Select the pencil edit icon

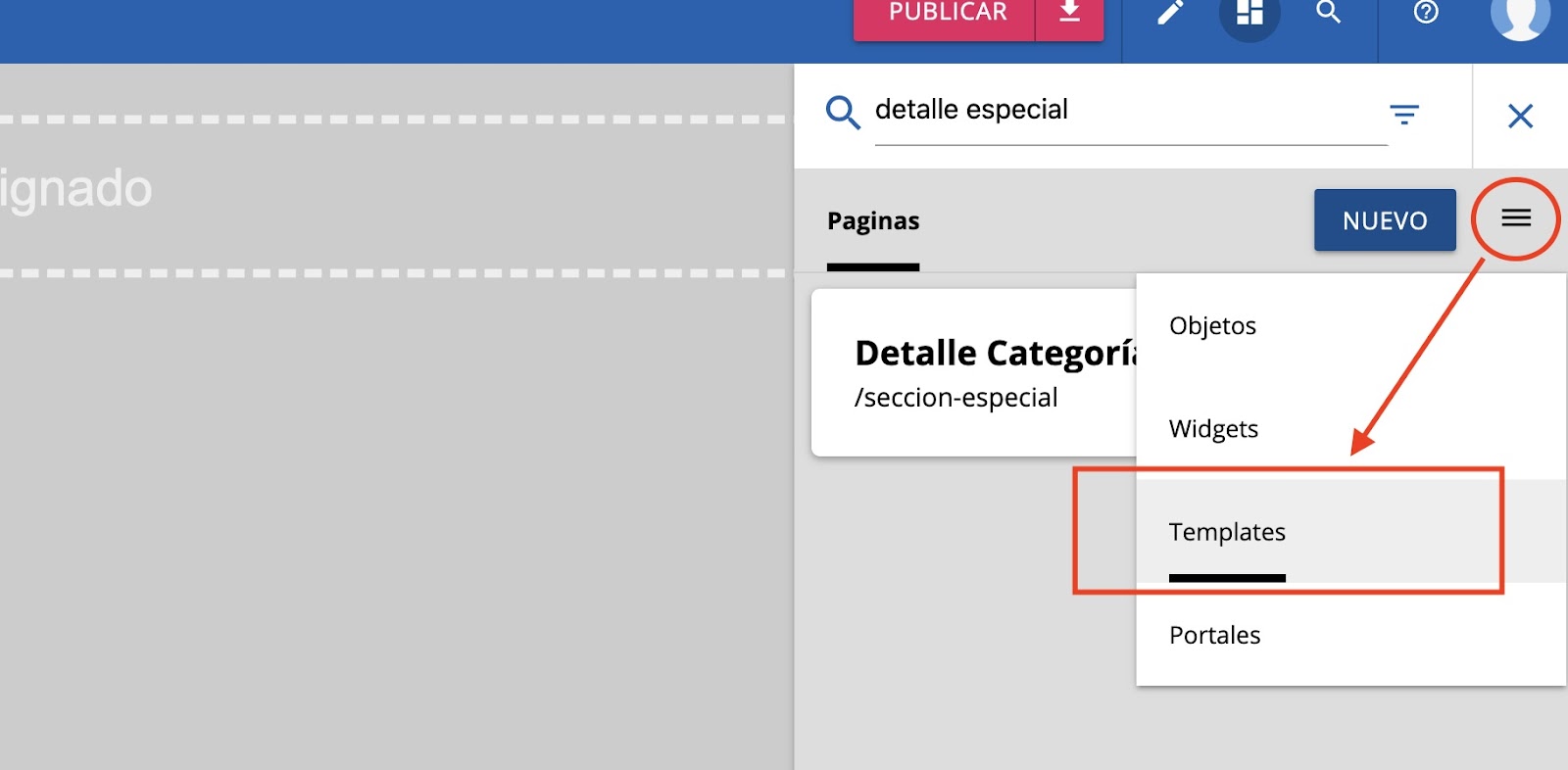click(x=1170, y=14)
